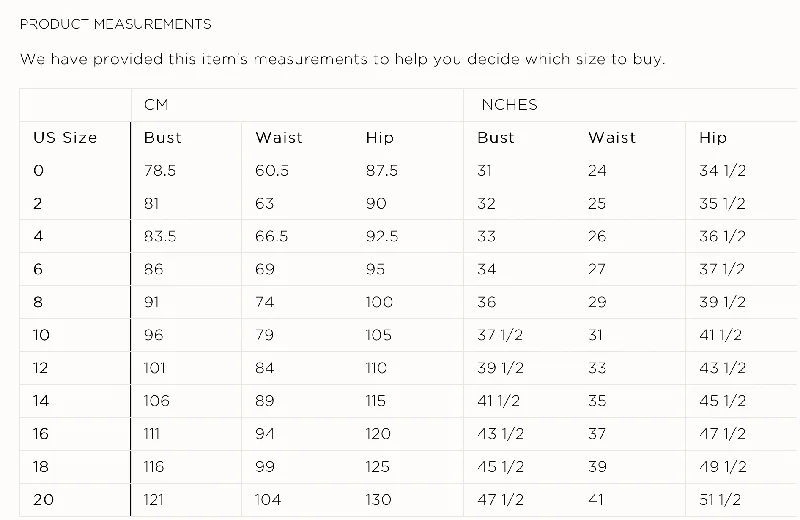Click the 29 waist inches value for size 8
The width and height of the screenshot is (800, 520).
597,302
